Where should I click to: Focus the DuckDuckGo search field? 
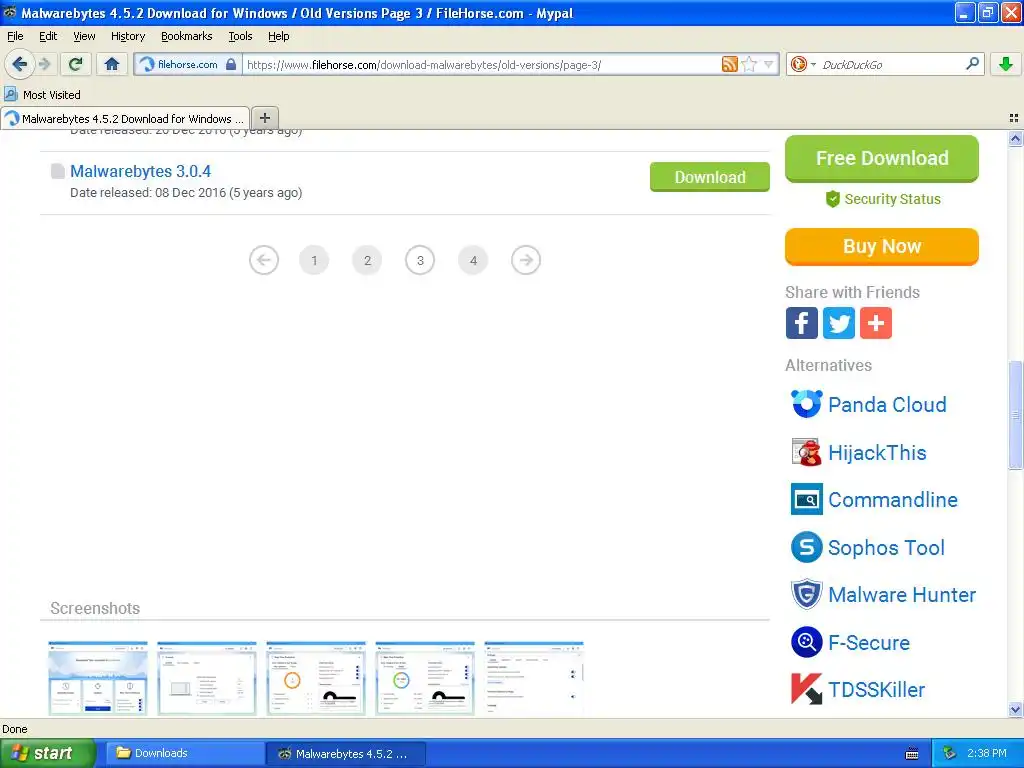pos(891,65)
